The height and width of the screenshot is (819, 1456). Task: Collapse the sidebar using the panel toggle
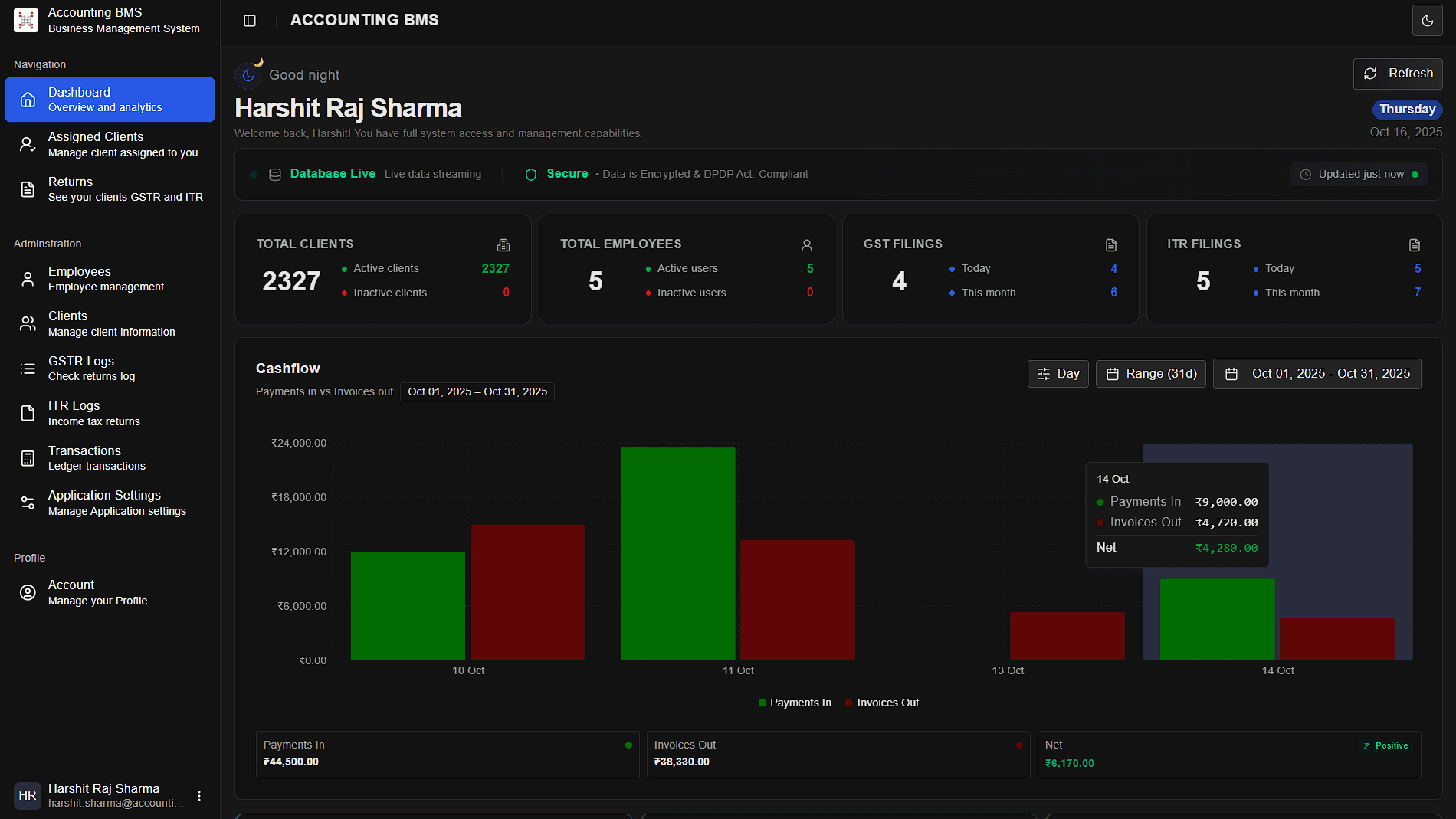[250, 20]
